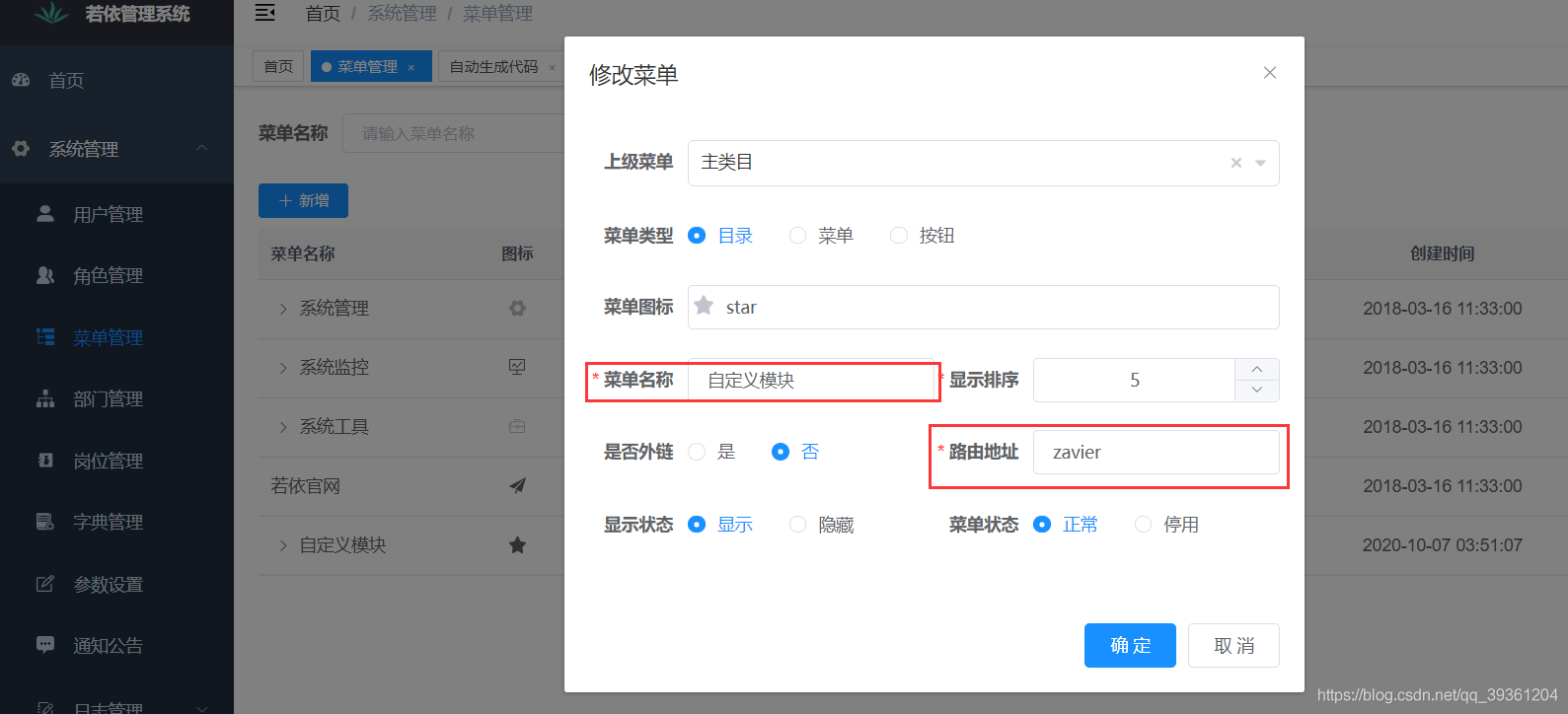Click the 创建时间 column header
Image resolution: width=1568 pixels, height=714 pixels.
pyautogui.click(x=1442, y=253)
